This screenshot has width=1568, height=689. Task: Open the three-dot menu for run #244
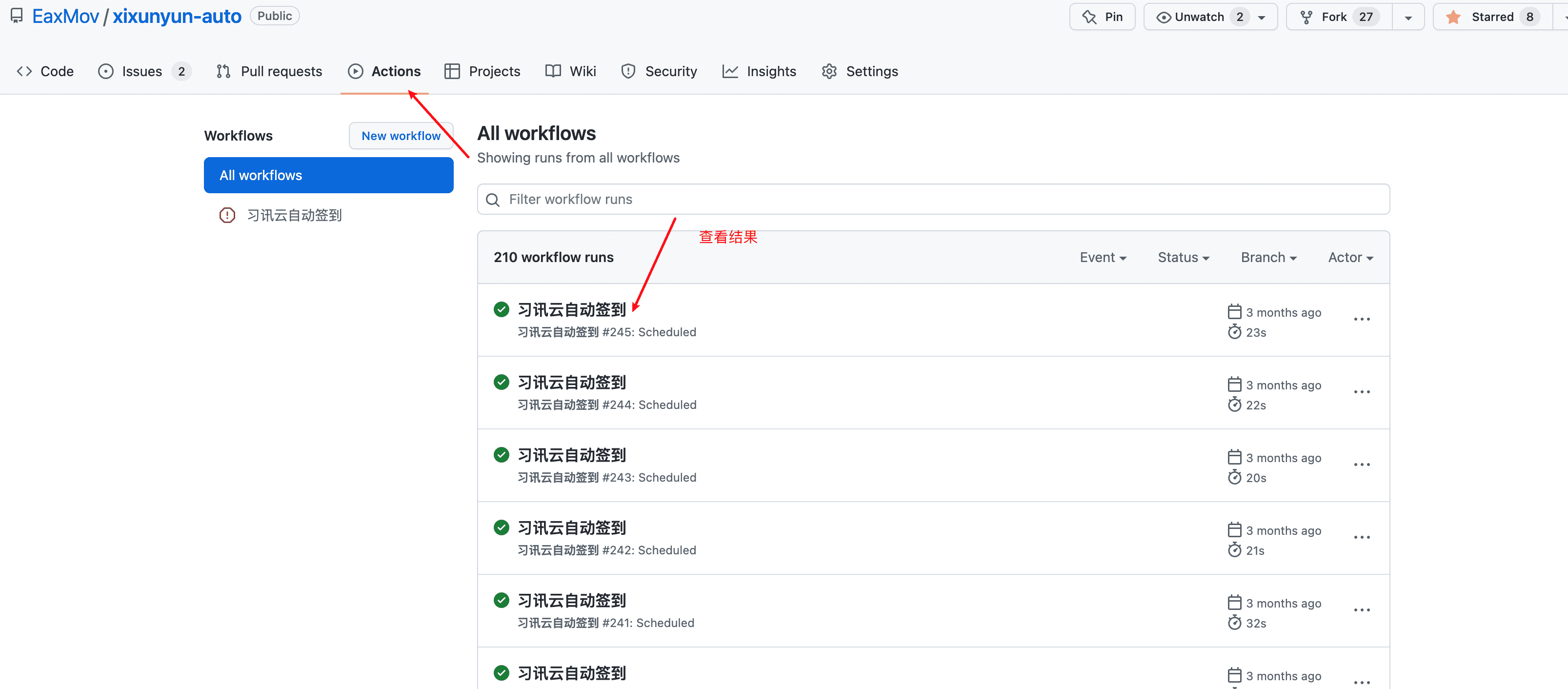1362,392
